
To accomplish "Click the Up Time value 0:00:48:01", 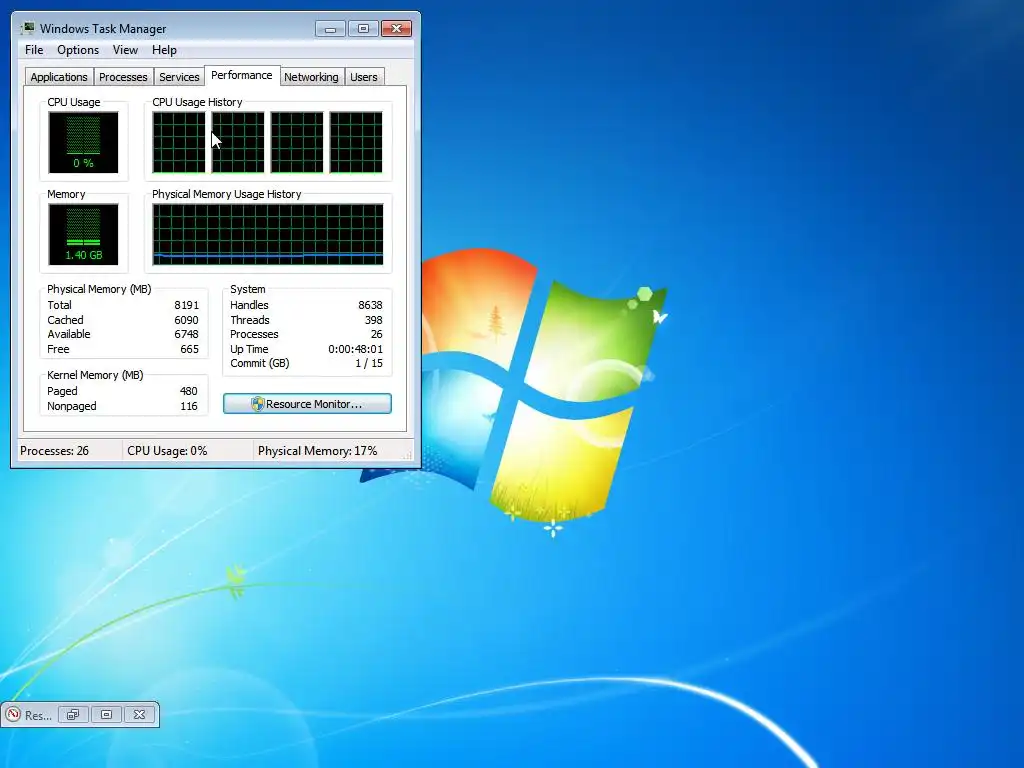I will (x=355, y=349).
